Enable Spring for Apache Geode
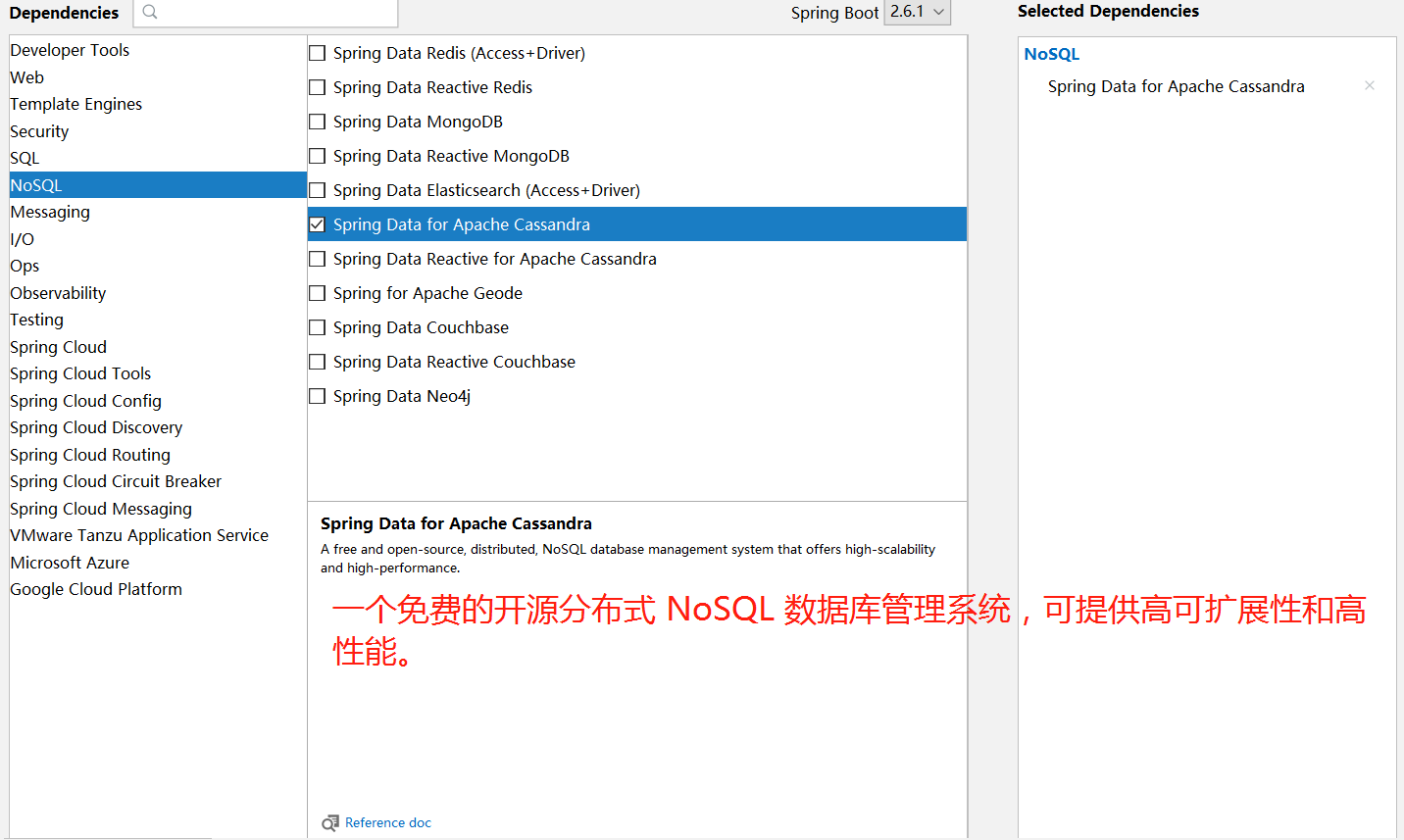Screen dimensions: 1404x840 tap(317, 292)
